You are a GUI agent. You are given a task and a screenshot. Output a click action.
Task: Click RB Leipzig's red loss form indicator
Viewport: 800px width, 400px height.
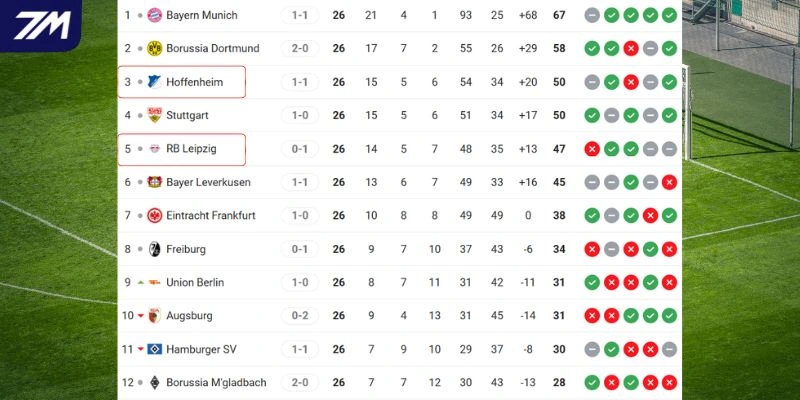pos(592,149)
